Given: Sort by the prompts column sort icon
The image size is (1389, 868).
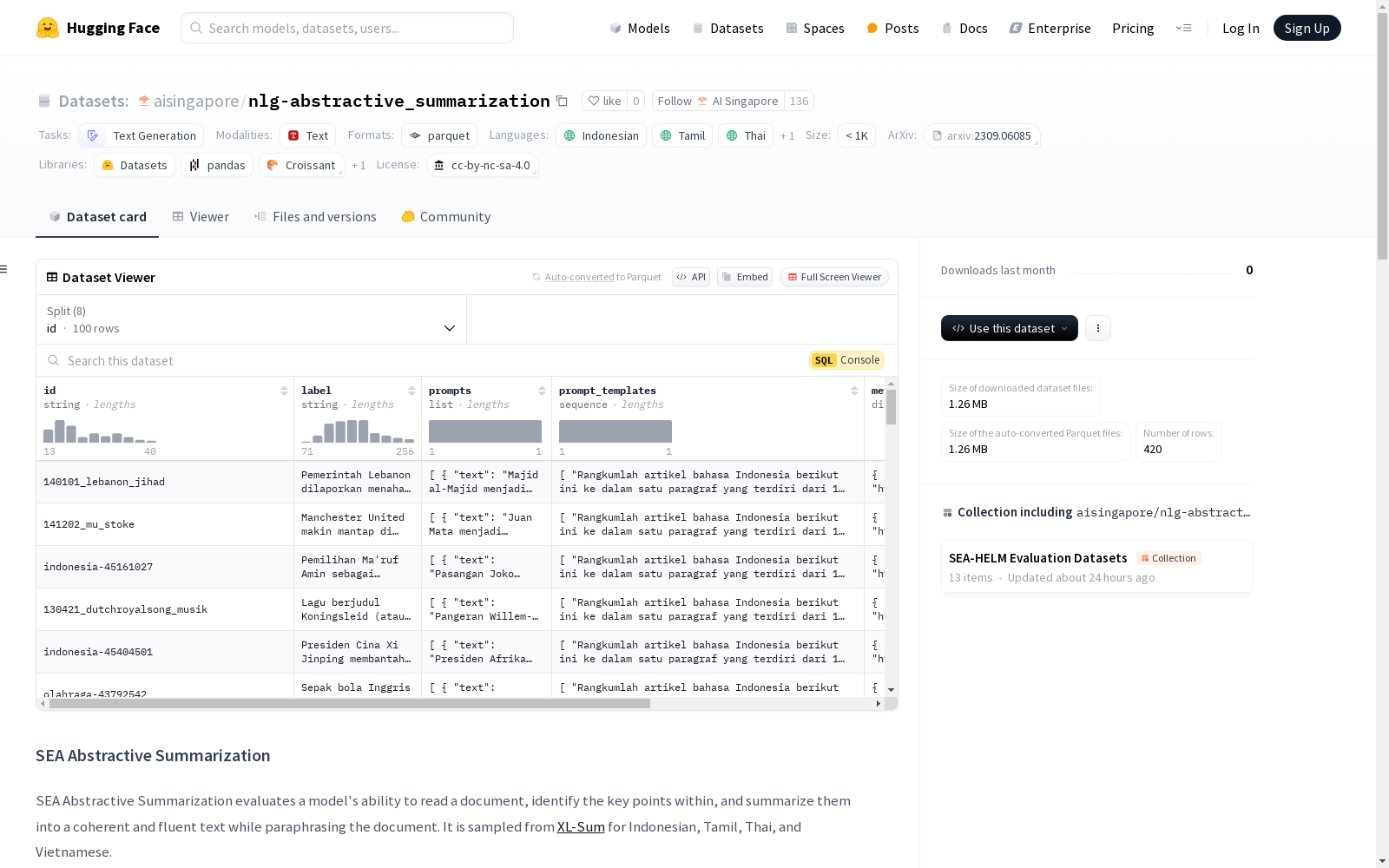Looking at the screenshot, I should pyautogui.click(x=542, y=391).
